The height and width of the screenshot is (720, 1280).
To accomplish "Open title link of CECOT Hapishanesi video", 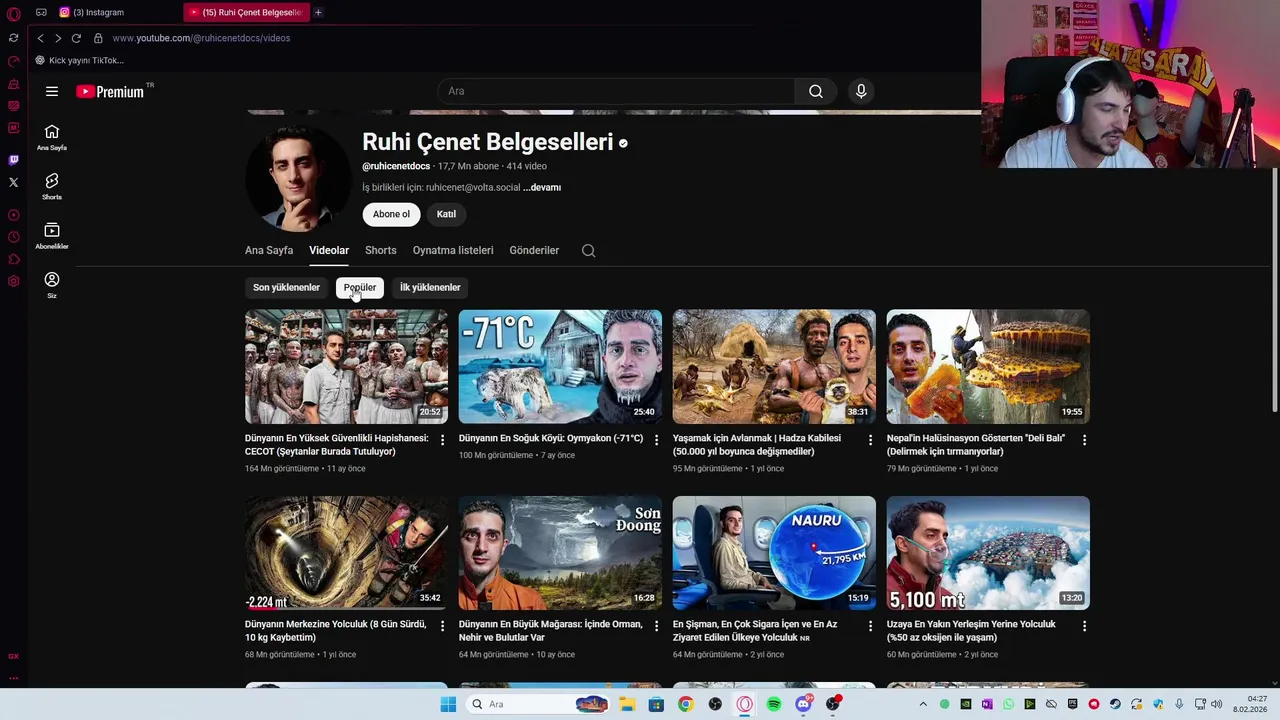I will [x=337, y=445].
